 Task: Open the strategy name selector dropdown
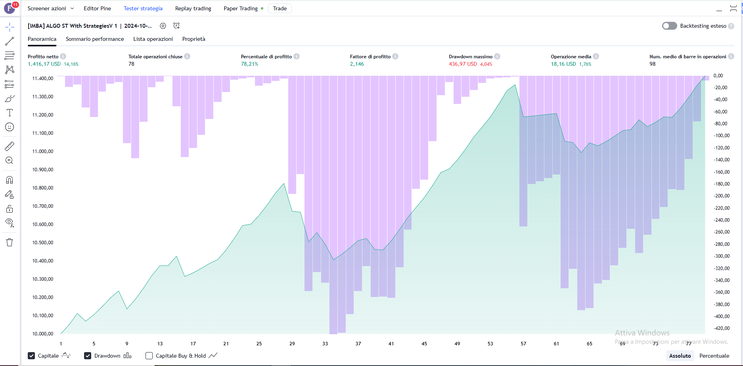point(90,26)
